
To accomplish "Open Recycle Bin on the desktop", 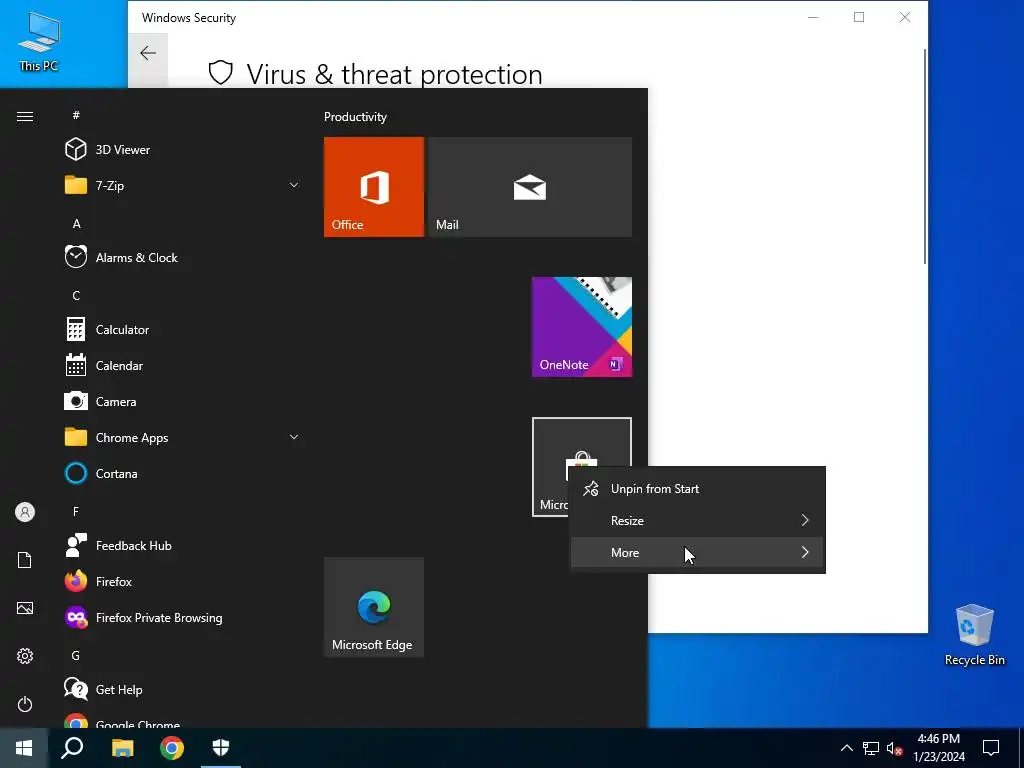I will [x=974, y=635].
